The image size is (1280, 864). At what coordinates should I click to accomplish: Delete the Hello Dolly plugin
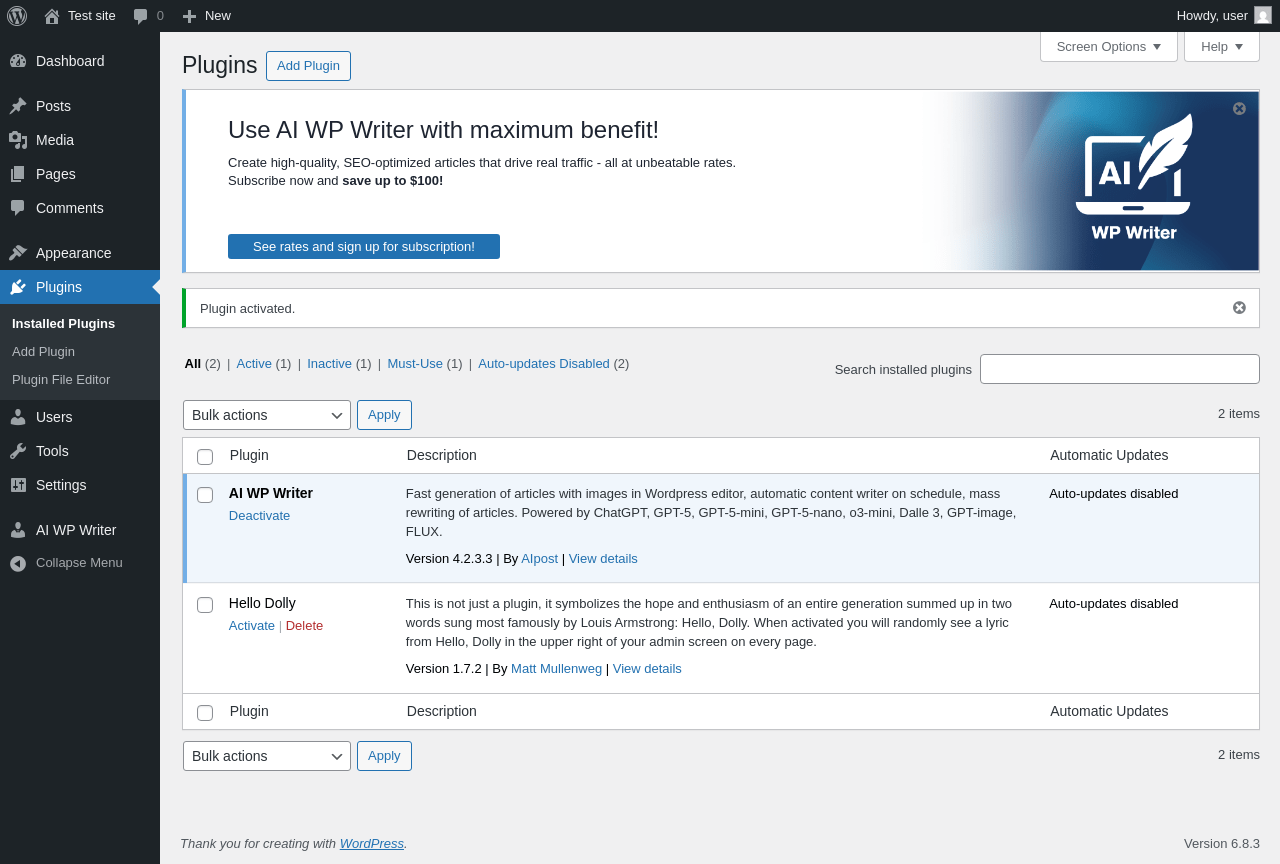click(x=304, y=625)
